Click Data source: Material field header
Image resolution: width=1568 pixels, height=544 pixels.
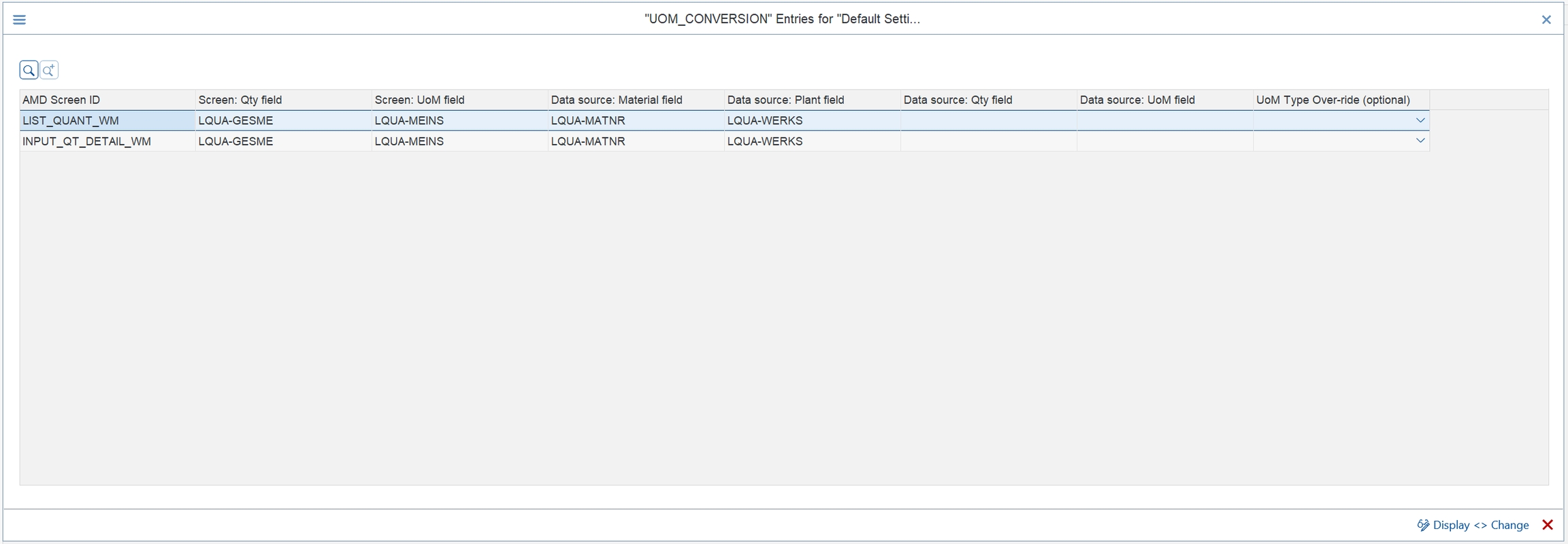(x=635, y=100)
